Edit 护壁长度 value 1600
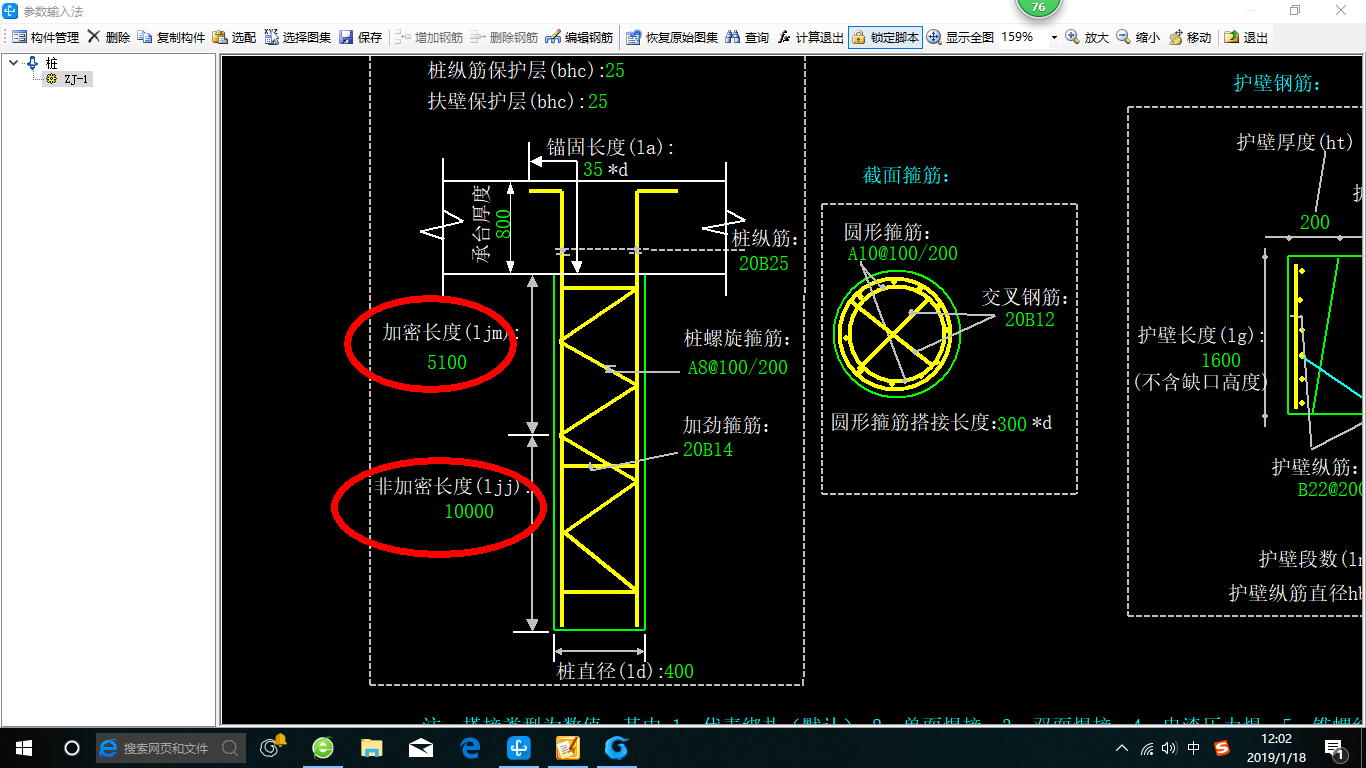This screenshot has width=1366, height=768. pyautogui.click(x=1220, y=360)
